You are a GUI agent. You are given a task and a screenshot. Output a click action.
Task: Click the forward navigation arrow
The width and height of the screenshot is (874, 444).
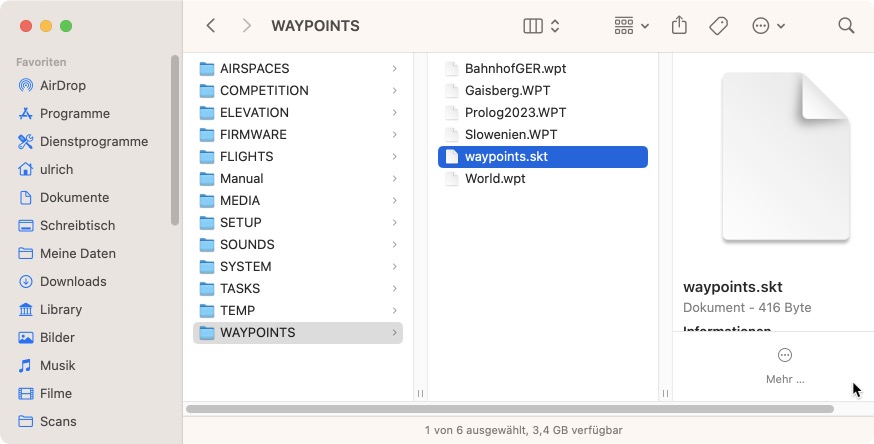246,26
